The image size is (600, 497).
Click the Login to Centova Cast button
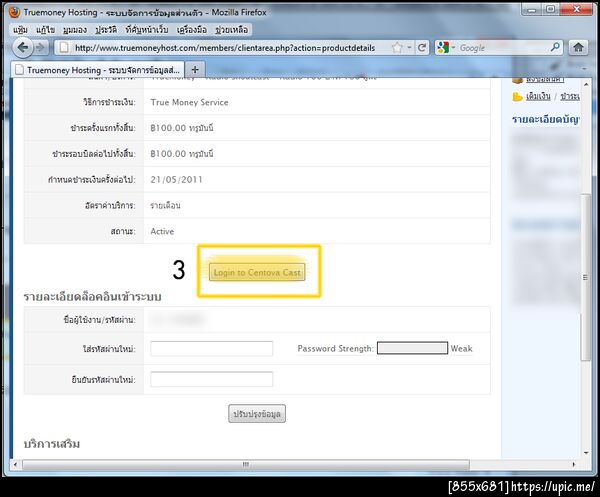tap(257, 272)
